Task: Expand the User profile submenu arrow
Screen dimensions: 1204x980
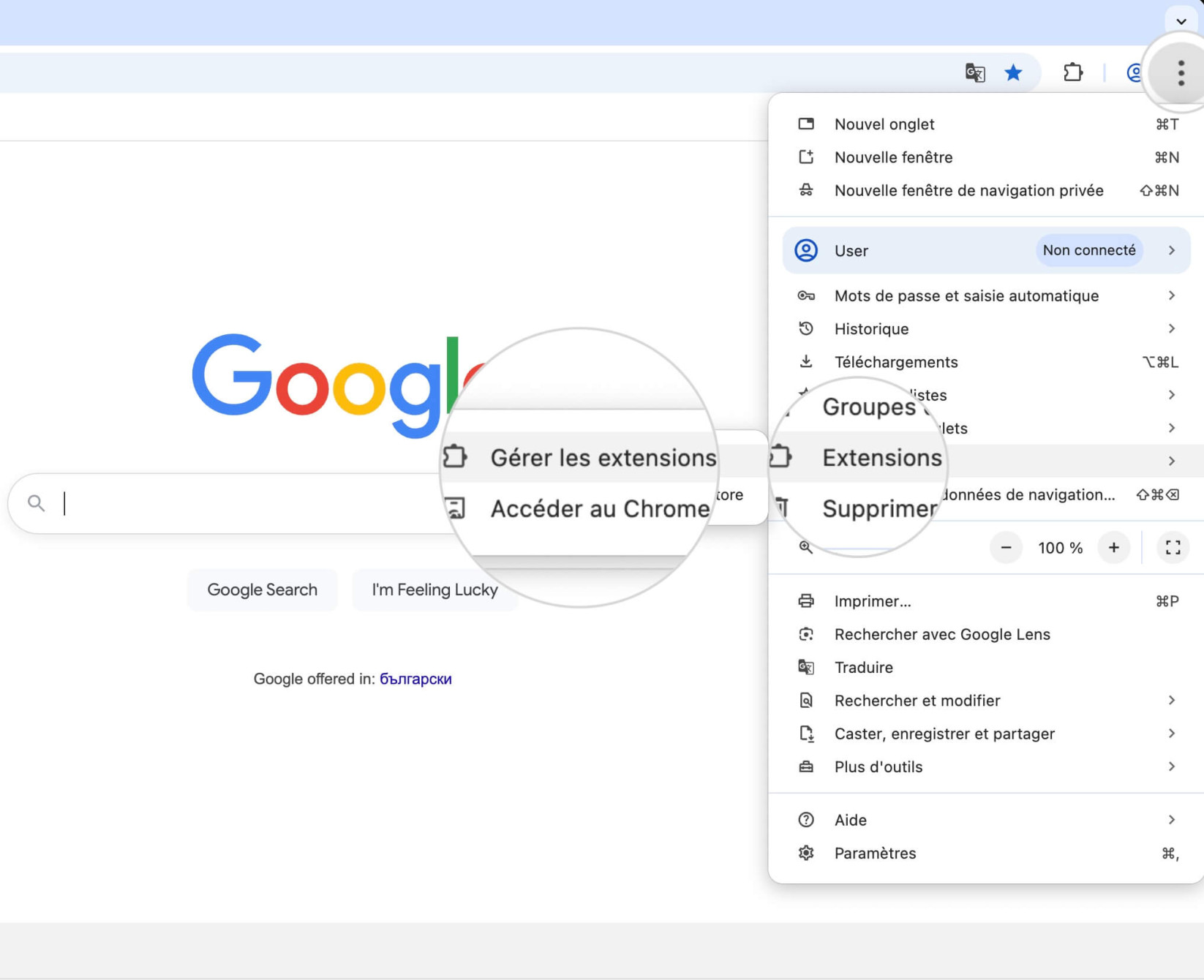Action: (1171, 250)
